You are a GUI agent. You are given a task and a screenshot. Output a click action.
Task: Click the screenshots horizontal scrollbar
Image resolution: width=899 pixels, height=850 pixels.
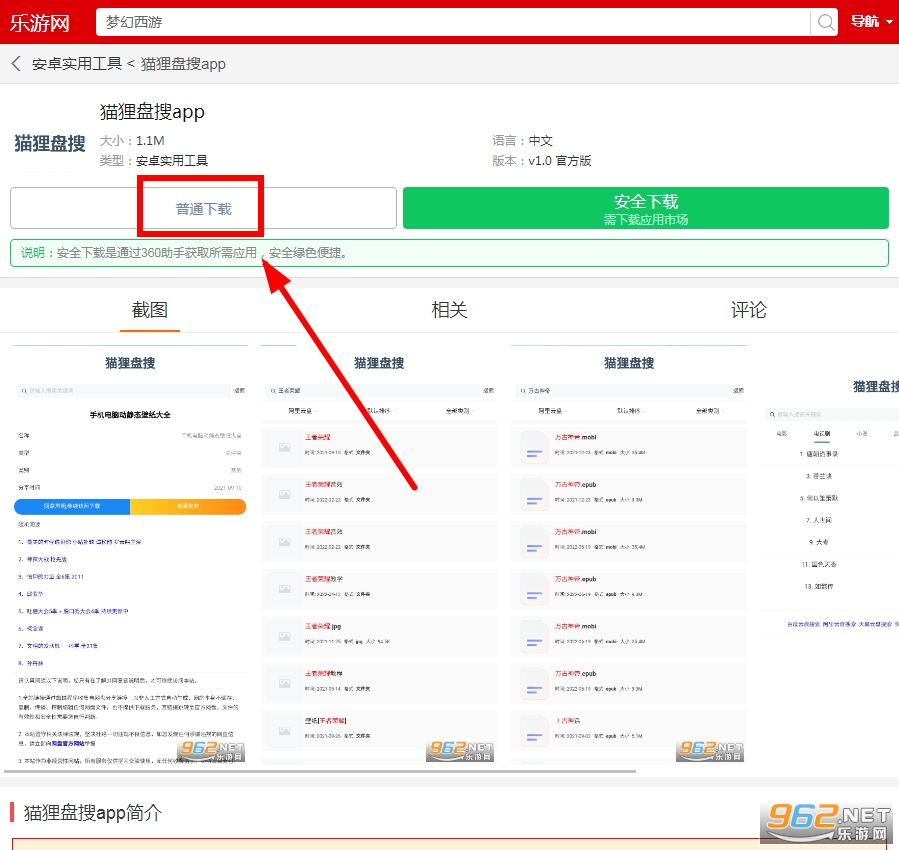click(320, 771)
